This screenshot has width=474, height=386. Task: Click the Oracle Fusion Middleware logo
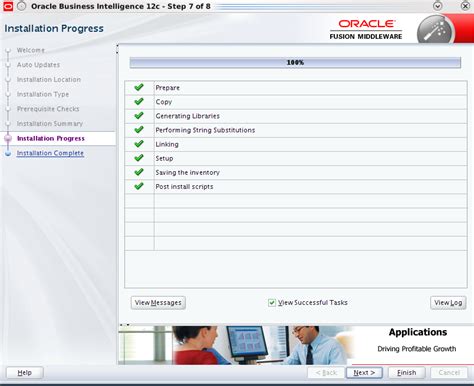[366, 30]
